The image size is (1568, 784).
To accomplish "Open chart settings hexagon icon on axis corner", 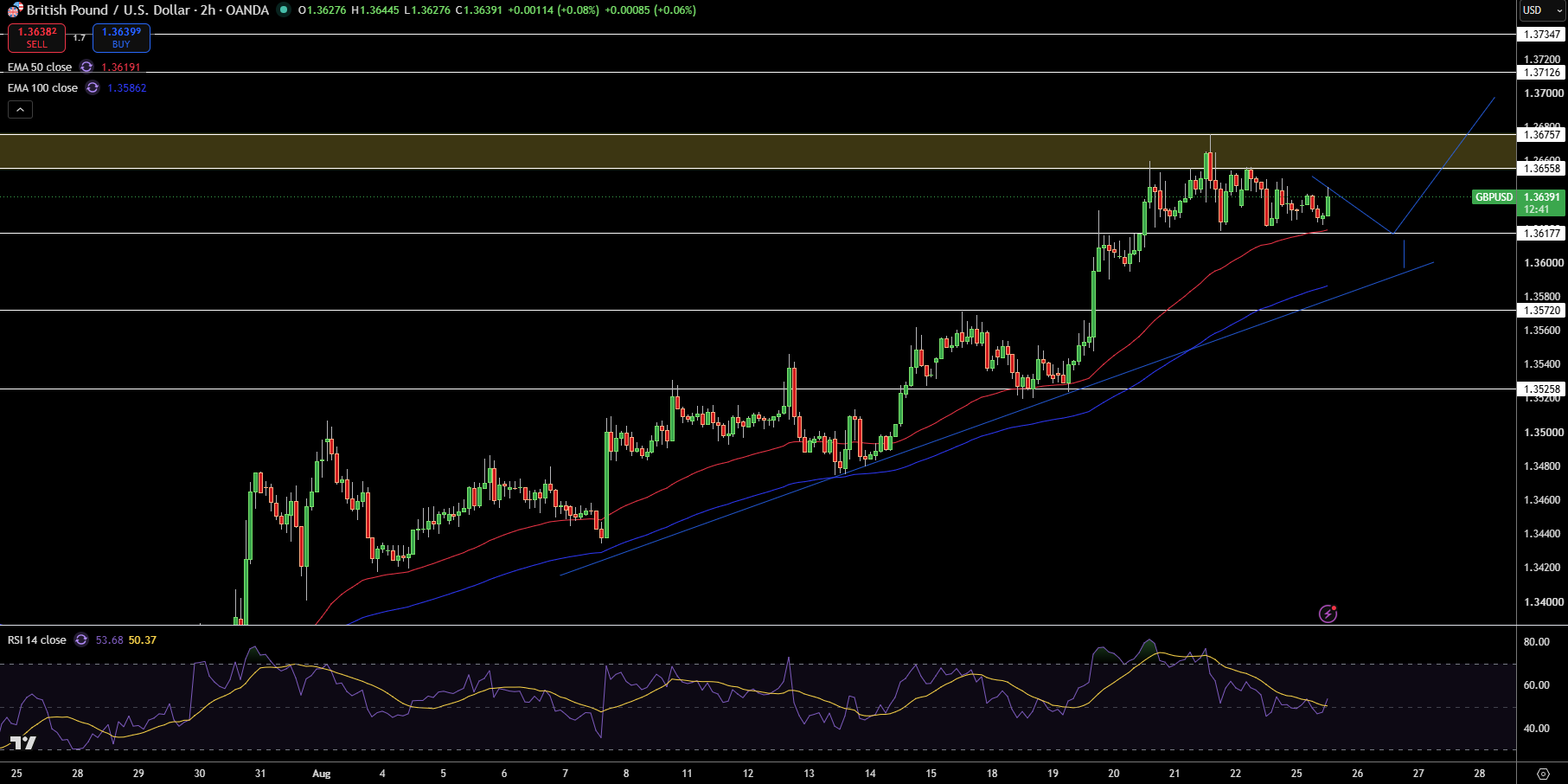I will pyautogui.click(x=1543, y=773).
